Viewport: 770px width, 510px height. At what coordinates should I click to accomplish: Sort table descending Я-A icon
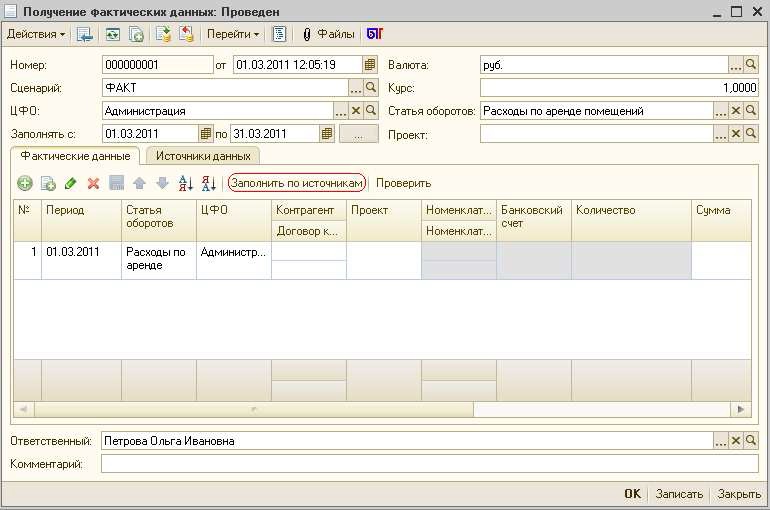(x=209, y=184)
